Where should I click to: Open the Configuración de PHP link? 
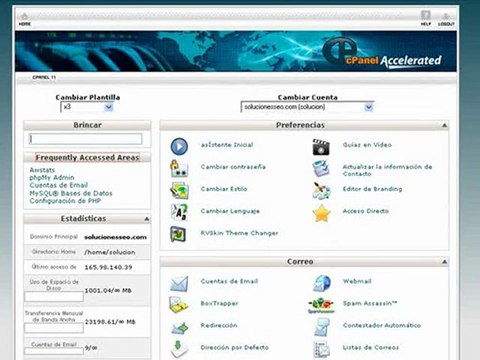pyautogui.click(x=65, y=201)
